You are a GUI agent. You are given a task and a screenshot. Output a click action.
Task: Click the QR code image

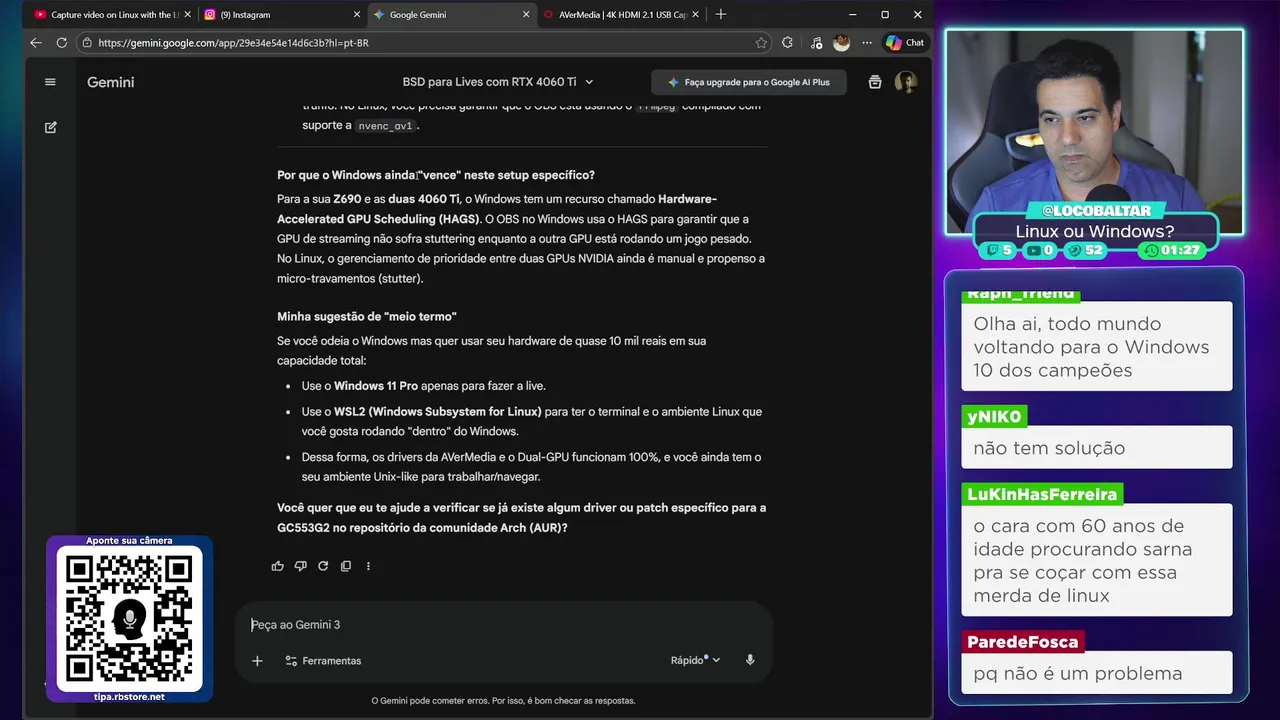tap(129, 619)
